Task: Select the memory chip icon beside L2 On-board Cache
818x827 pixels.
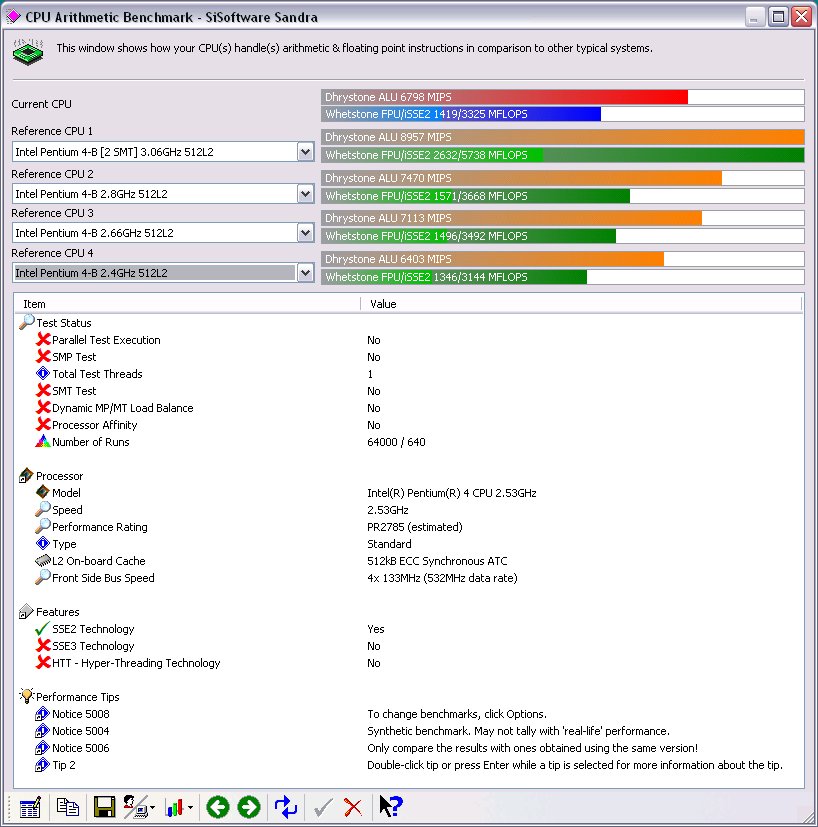Action: pyautogui.click(x=43, y=561)
